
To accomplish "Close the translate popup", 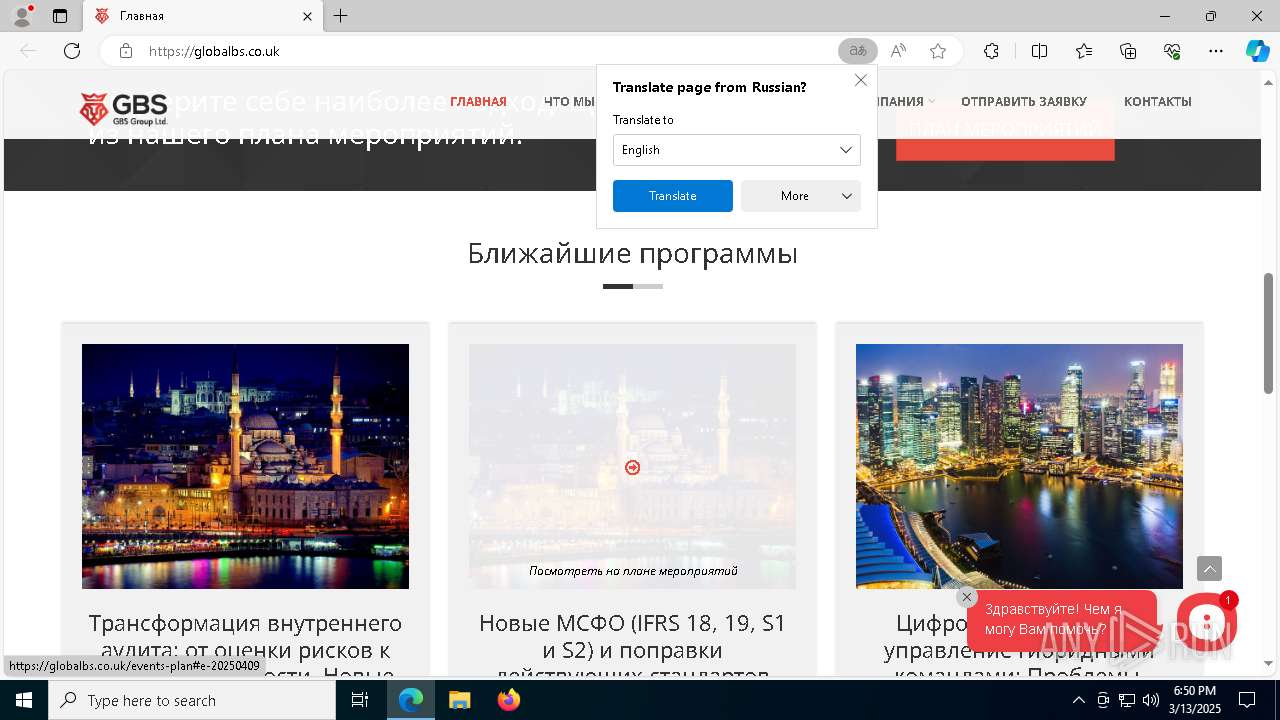I will click(x=861, y=80).
